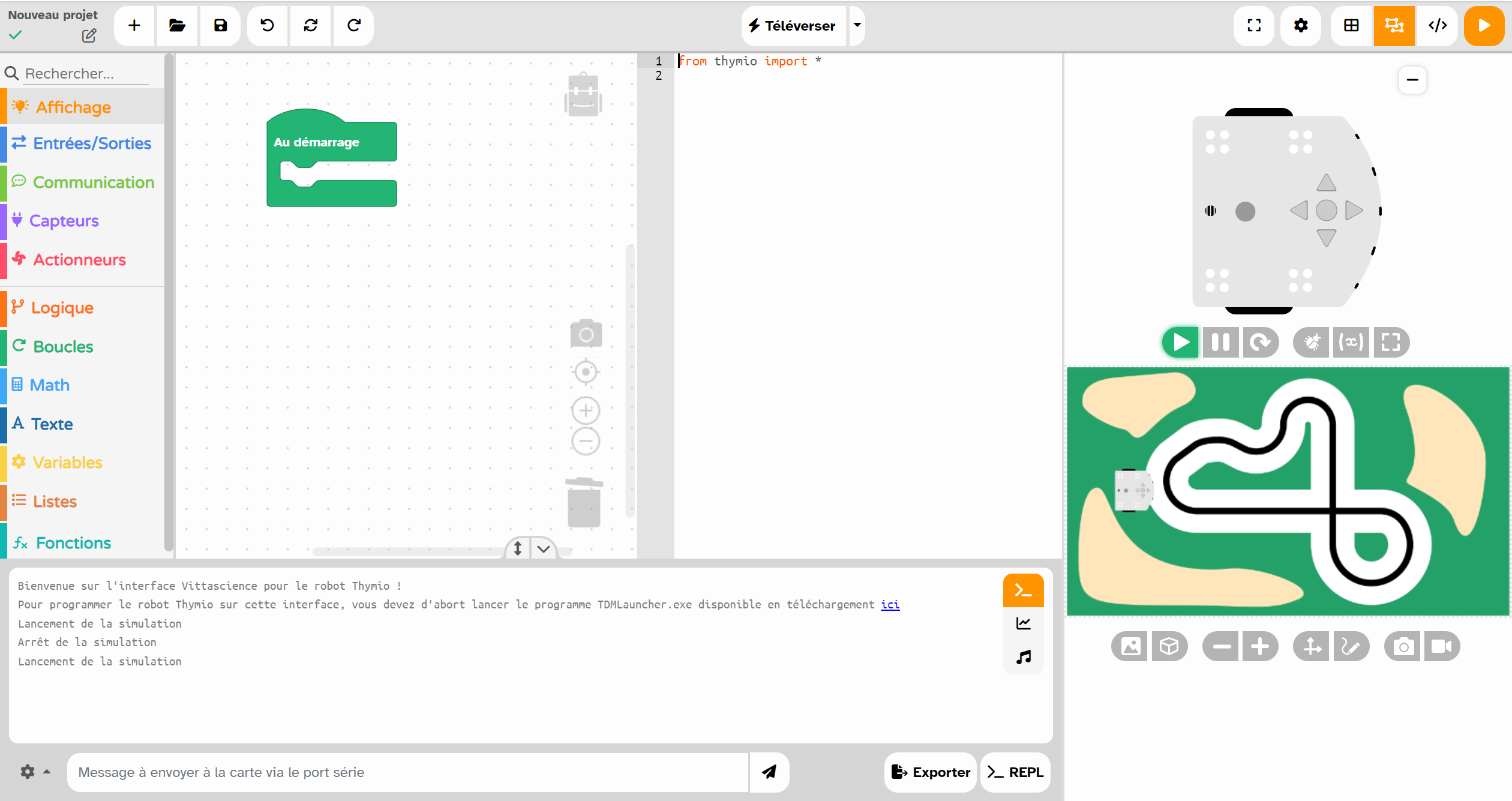Open the REPL button
The width and height of the screenshot is (1512, 801).
(1015, 772)
